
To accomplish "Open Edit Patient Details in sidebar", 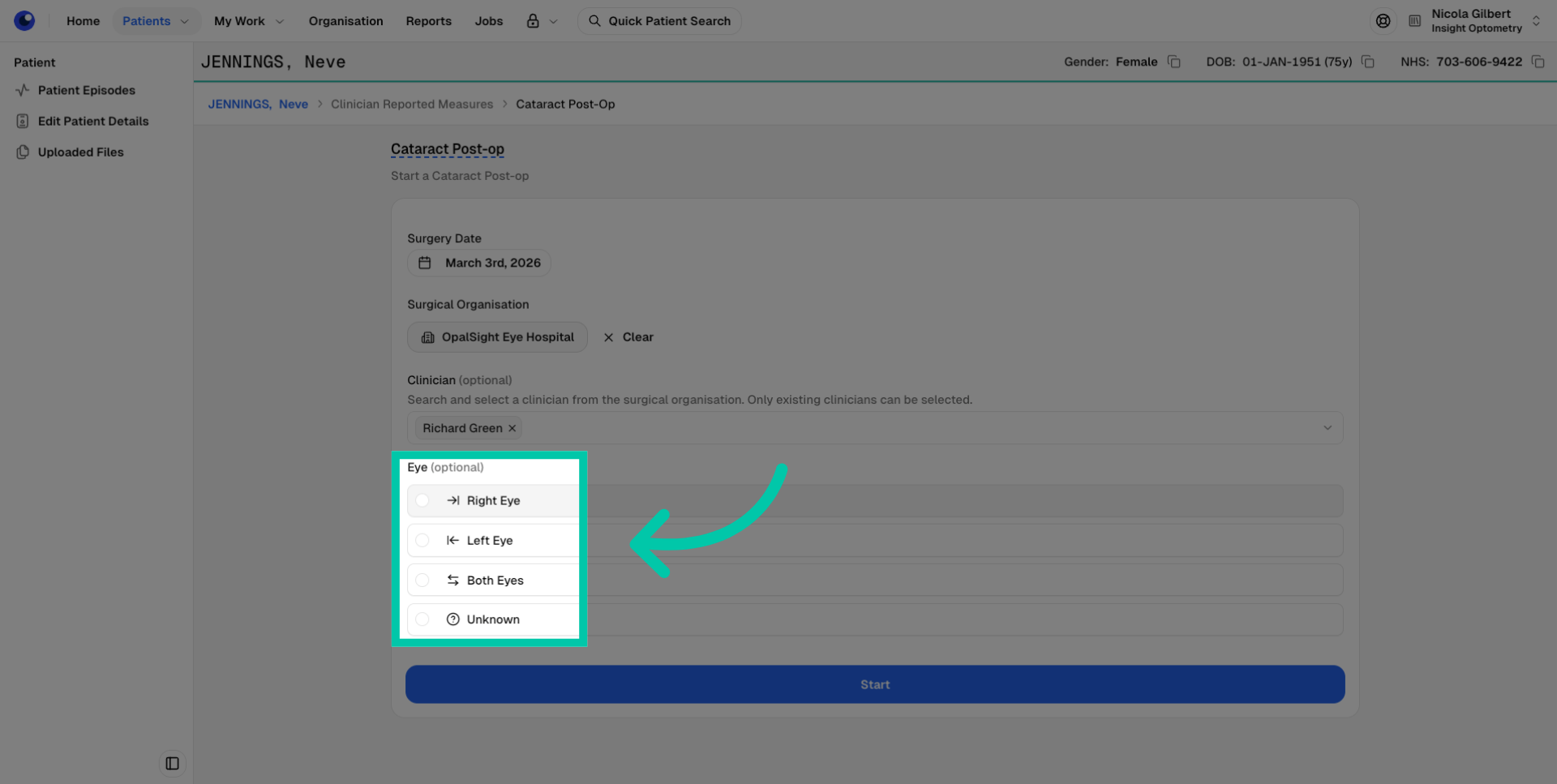I will pyautogui.click(x=93, y=121).
